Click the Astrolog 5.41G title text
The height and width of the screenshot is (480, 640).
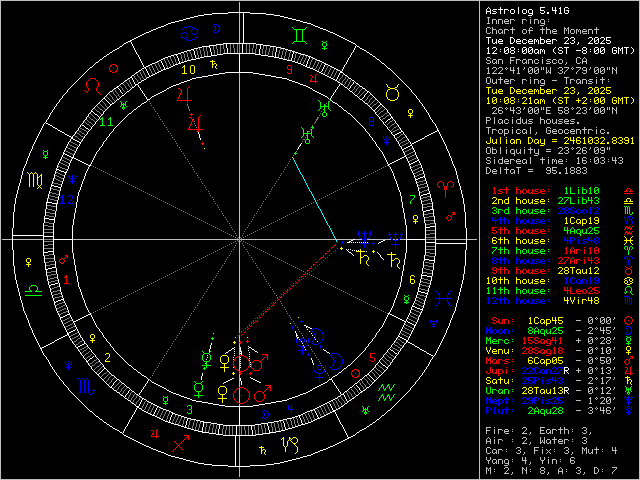[x=521, y=9]
